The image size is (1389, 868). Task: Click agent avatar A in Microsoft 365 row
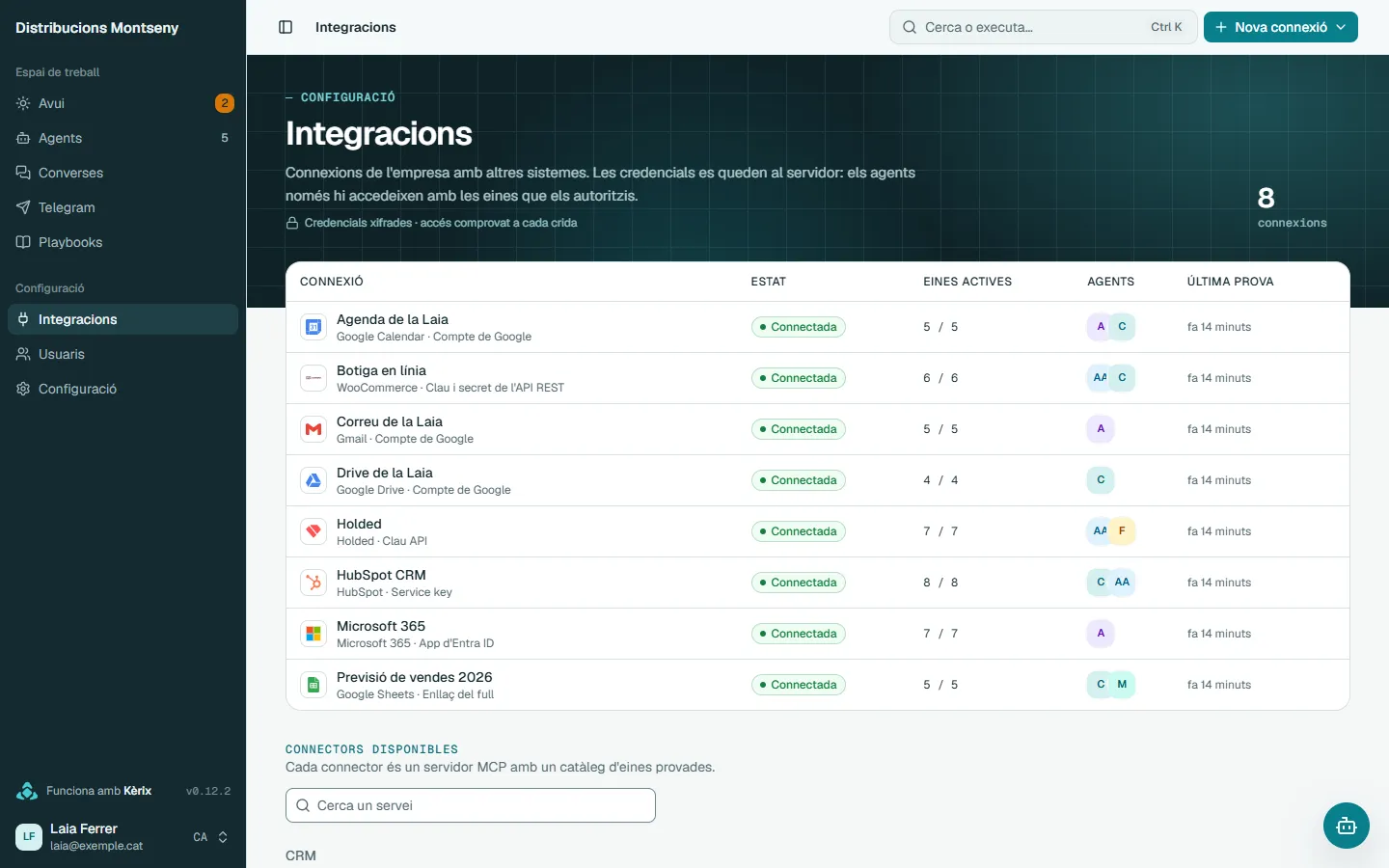[x=1101, y=633]
